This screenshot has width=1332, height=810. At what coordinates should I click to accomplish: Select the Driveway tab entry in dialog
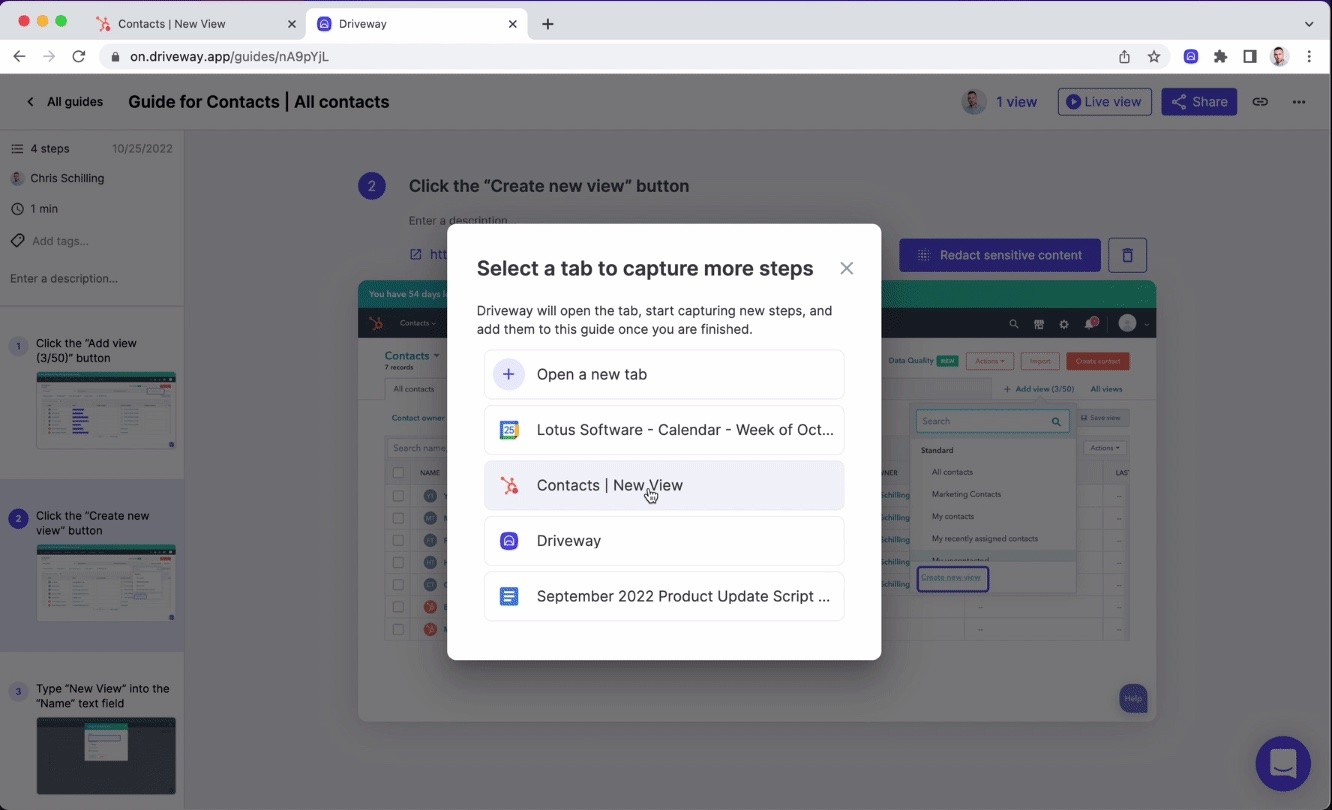(664, 541)
